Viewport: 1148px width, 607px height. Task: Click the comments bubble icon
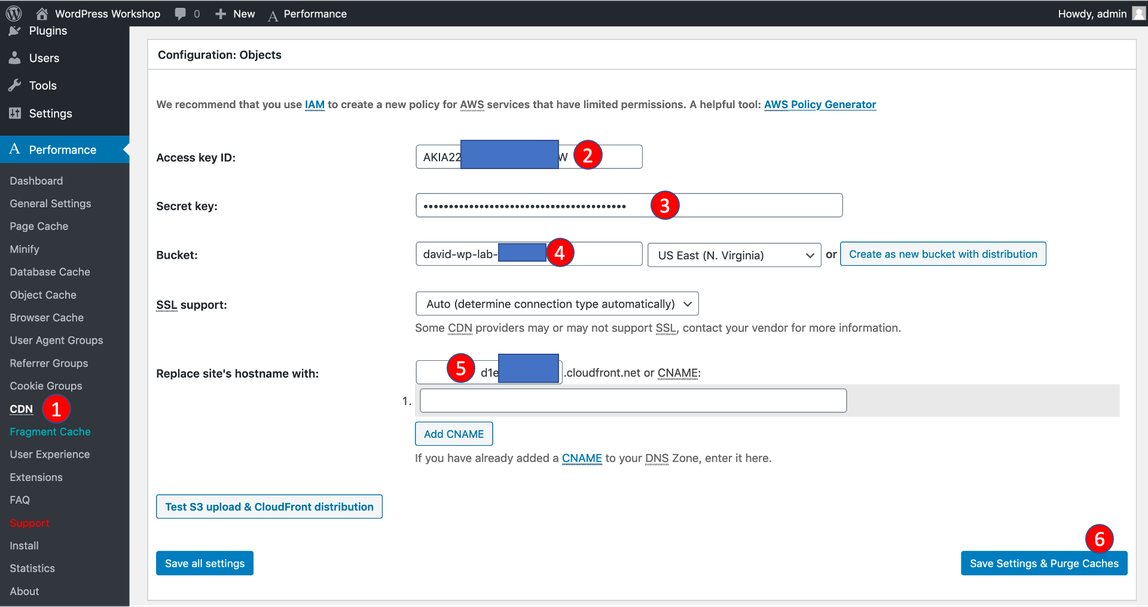click(x=180, y=14)
